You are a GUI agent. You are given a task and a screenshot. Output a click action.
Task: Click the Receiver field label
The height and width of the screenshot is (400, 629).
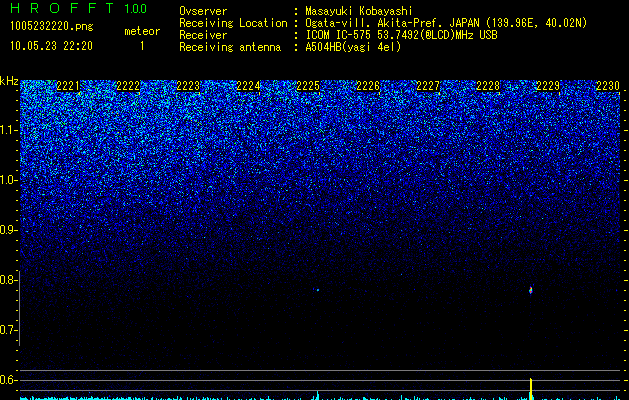click(203, 35)
